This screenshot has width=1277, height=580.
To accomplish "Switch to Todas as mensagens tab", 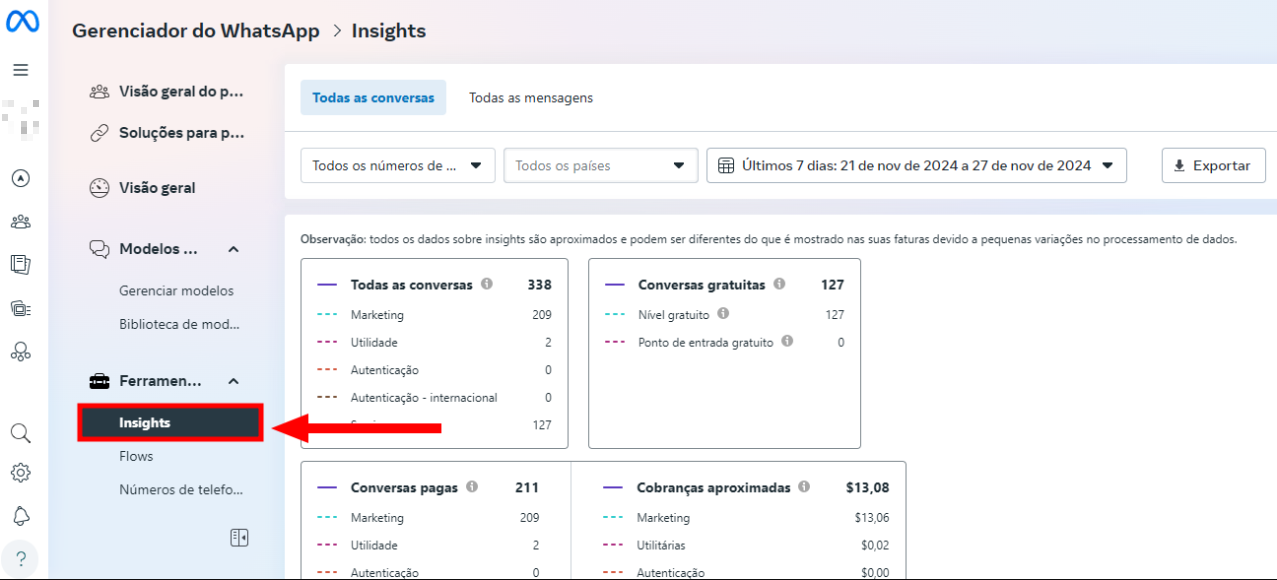I will pos(531,98).
